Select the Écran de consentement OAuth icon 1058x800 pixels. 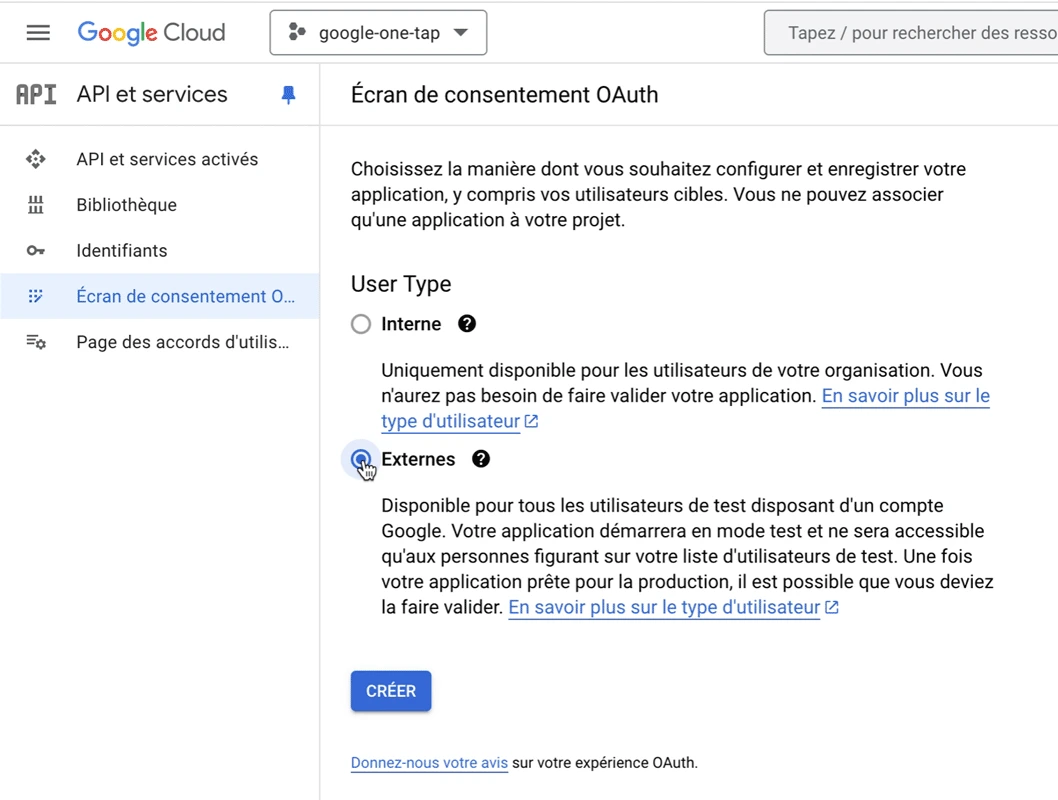(x=35, y=296)
